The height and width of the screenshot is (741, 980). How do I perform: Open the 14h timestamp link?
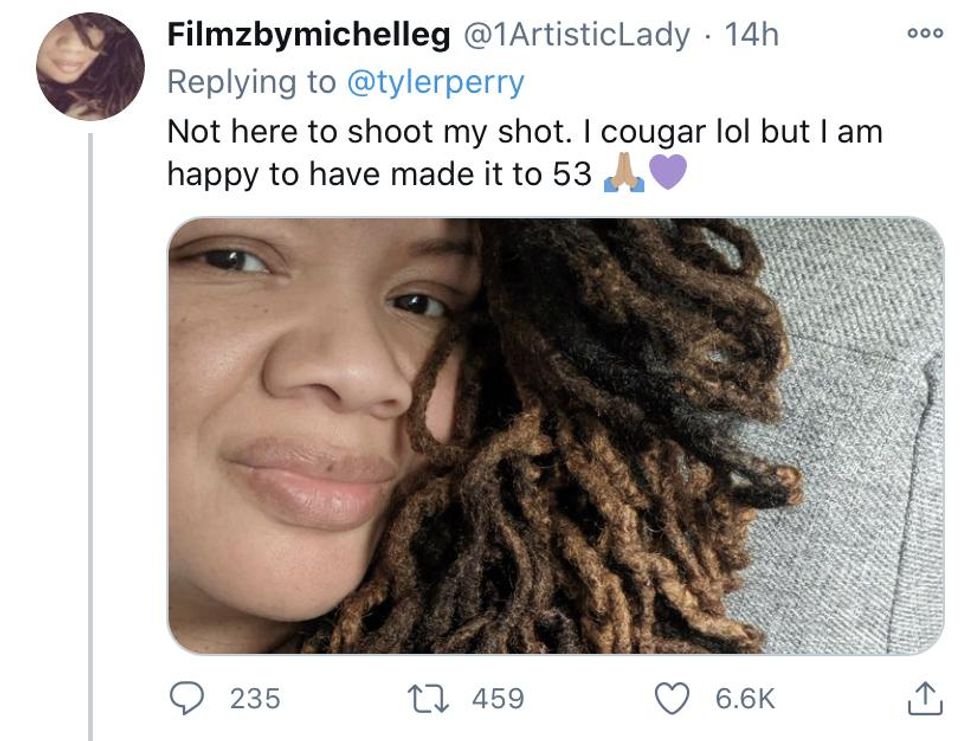751,35
